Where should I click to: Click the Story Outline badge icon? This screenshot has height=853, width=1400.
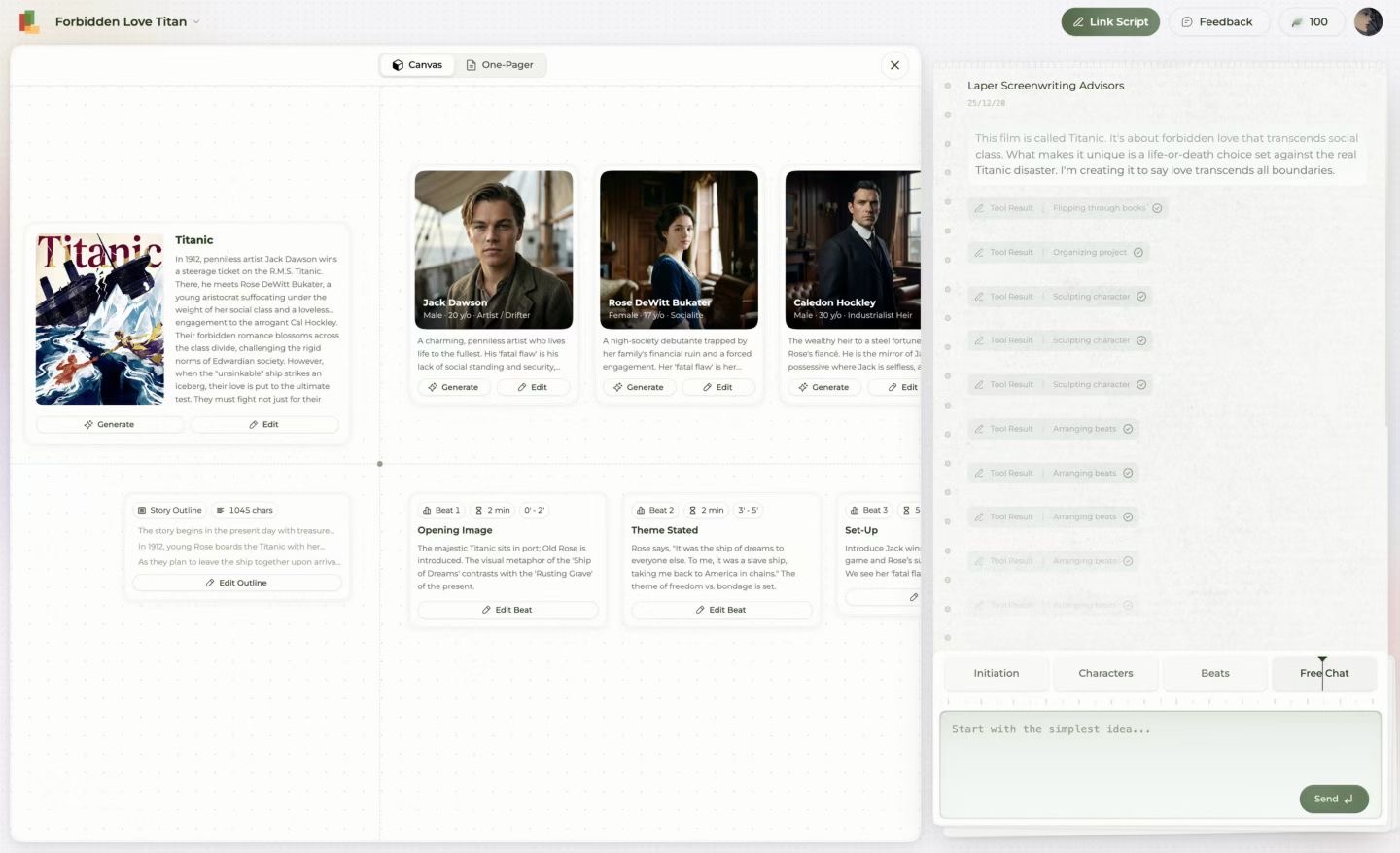tap(142, 510)
